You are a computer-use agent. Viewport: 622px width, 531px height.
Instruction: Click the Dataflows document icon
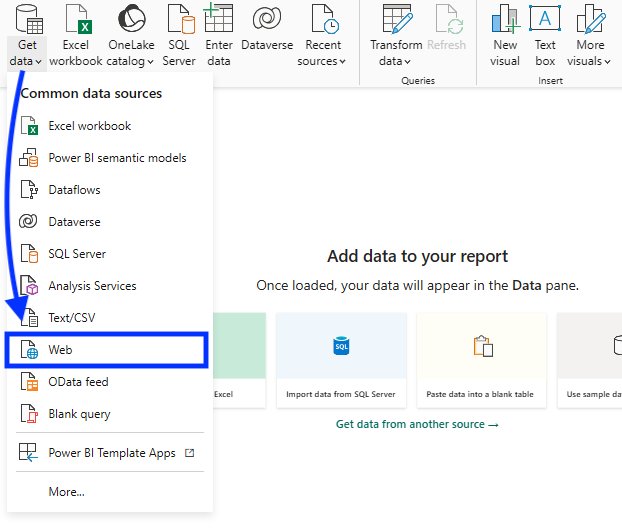(x=29, y=190)
